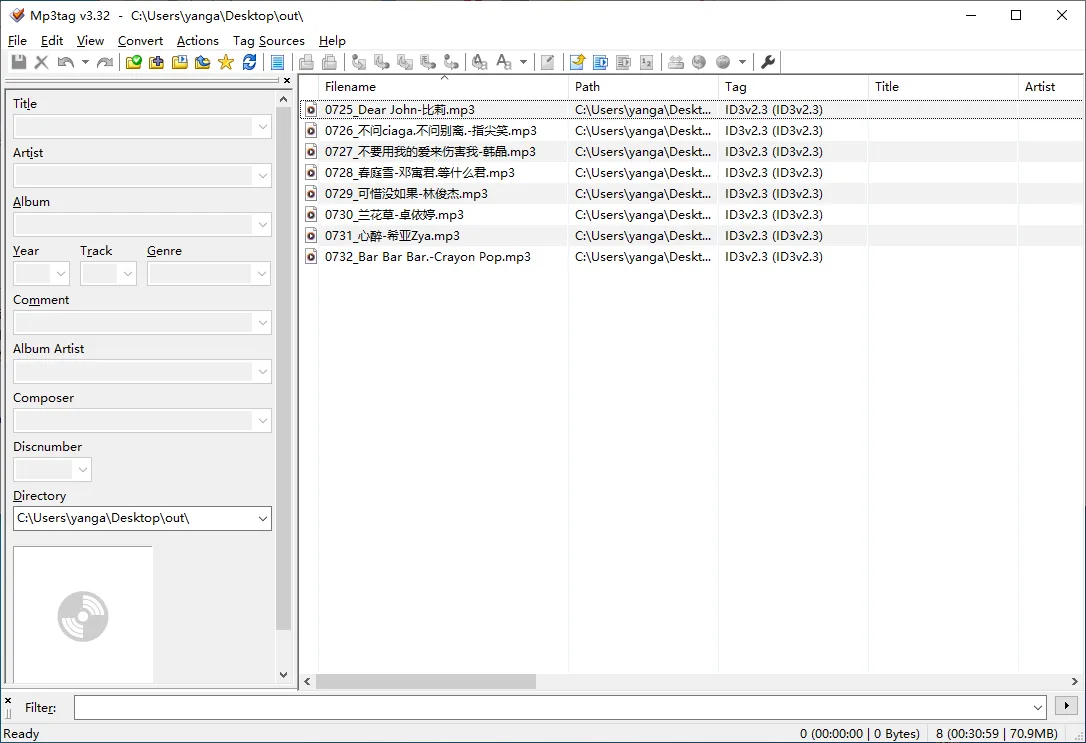Select the file 0729_可惜没如果-林俊杰.mp3

(406, 194)
